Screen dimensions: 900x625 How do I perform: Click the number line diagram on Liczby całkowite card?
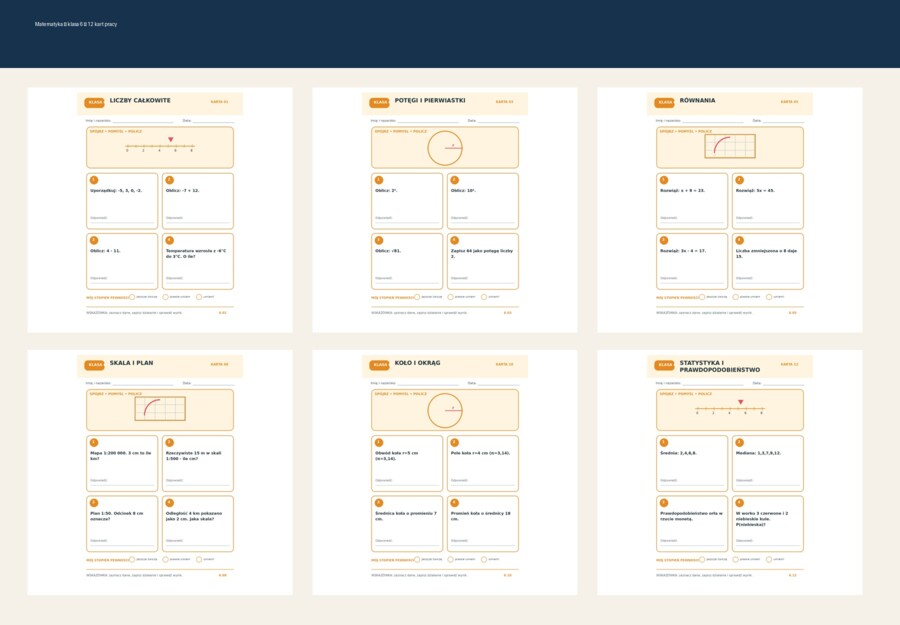click(160, 145)
